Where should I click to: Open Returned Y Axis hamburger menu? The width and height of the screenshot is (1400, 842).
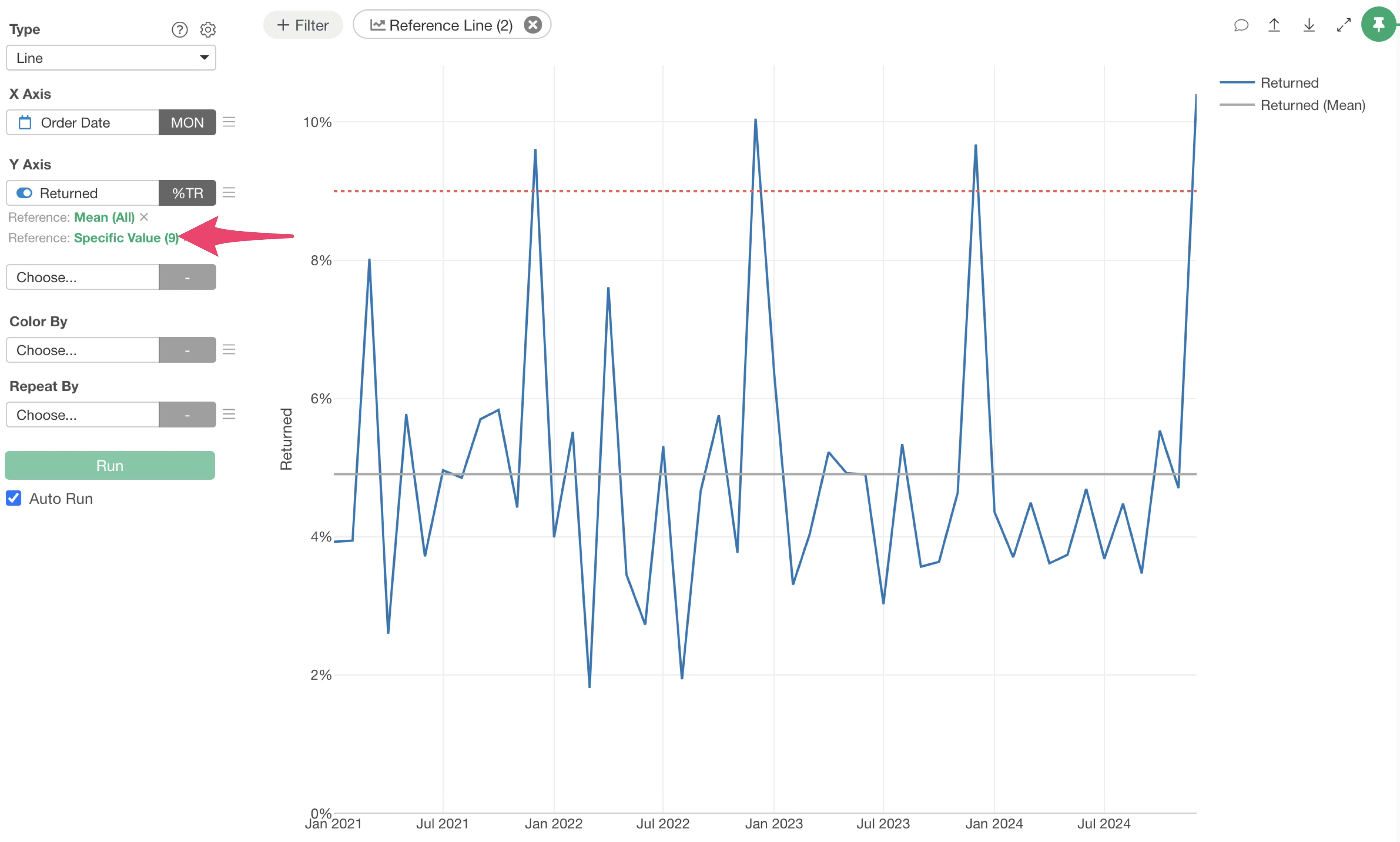[x=229, y=192]
